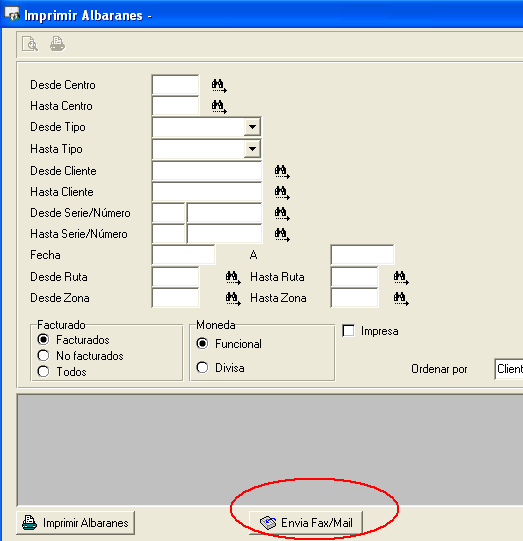Open lookup for Desde Serie/Número
This screenshot has width=523, height=541.
(x=282, y=214)
